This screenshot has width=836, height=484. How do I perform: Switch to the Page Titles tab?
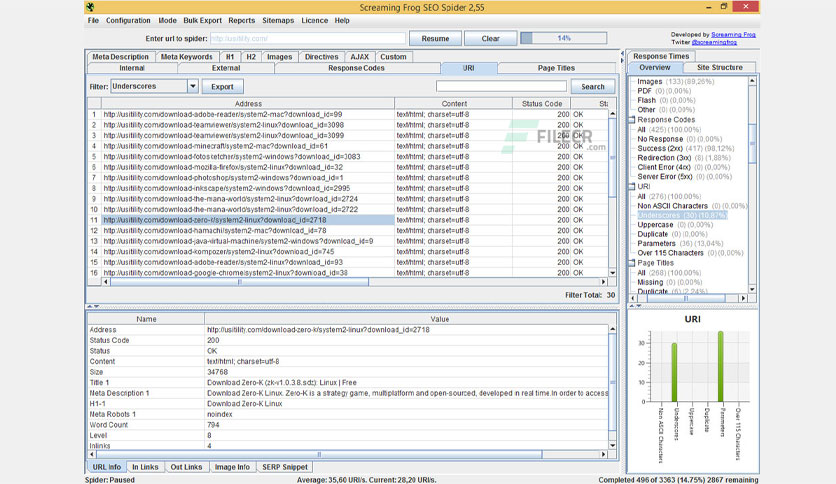pos(556,68)
